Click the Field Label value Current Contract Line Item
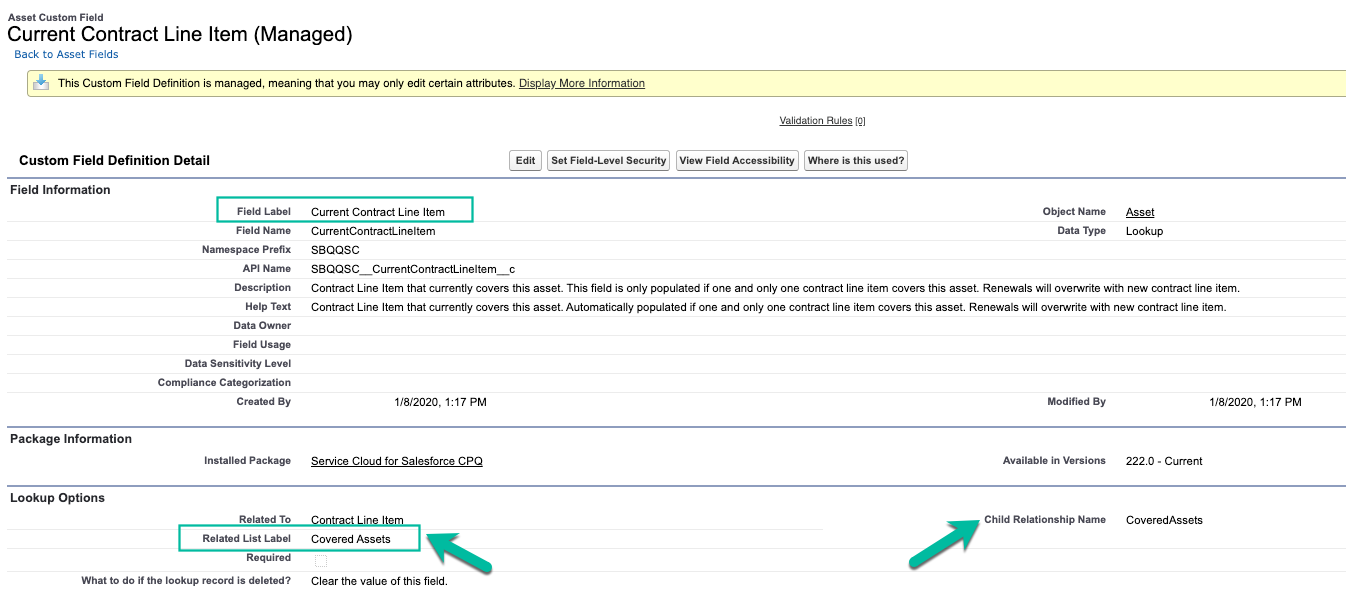1346x604 pixels. (377, 212)
